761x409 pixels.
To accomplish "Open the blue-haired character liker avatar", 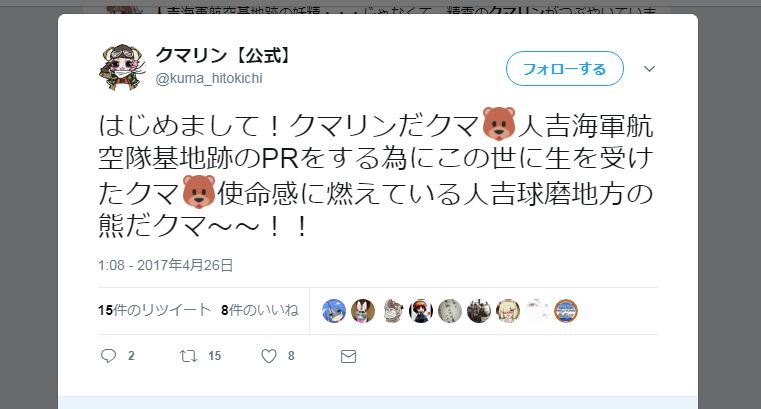I will coord(334,311).
